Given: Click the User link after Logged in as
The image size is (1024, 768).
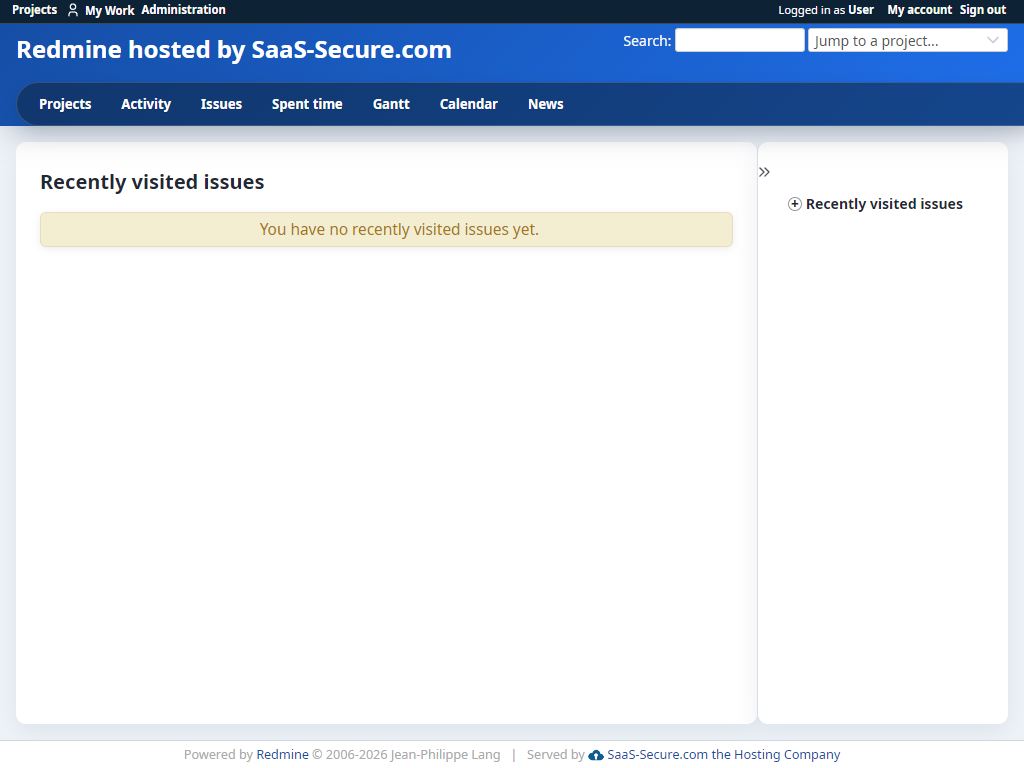Looking at the screenshot, I should coord(861,10).
